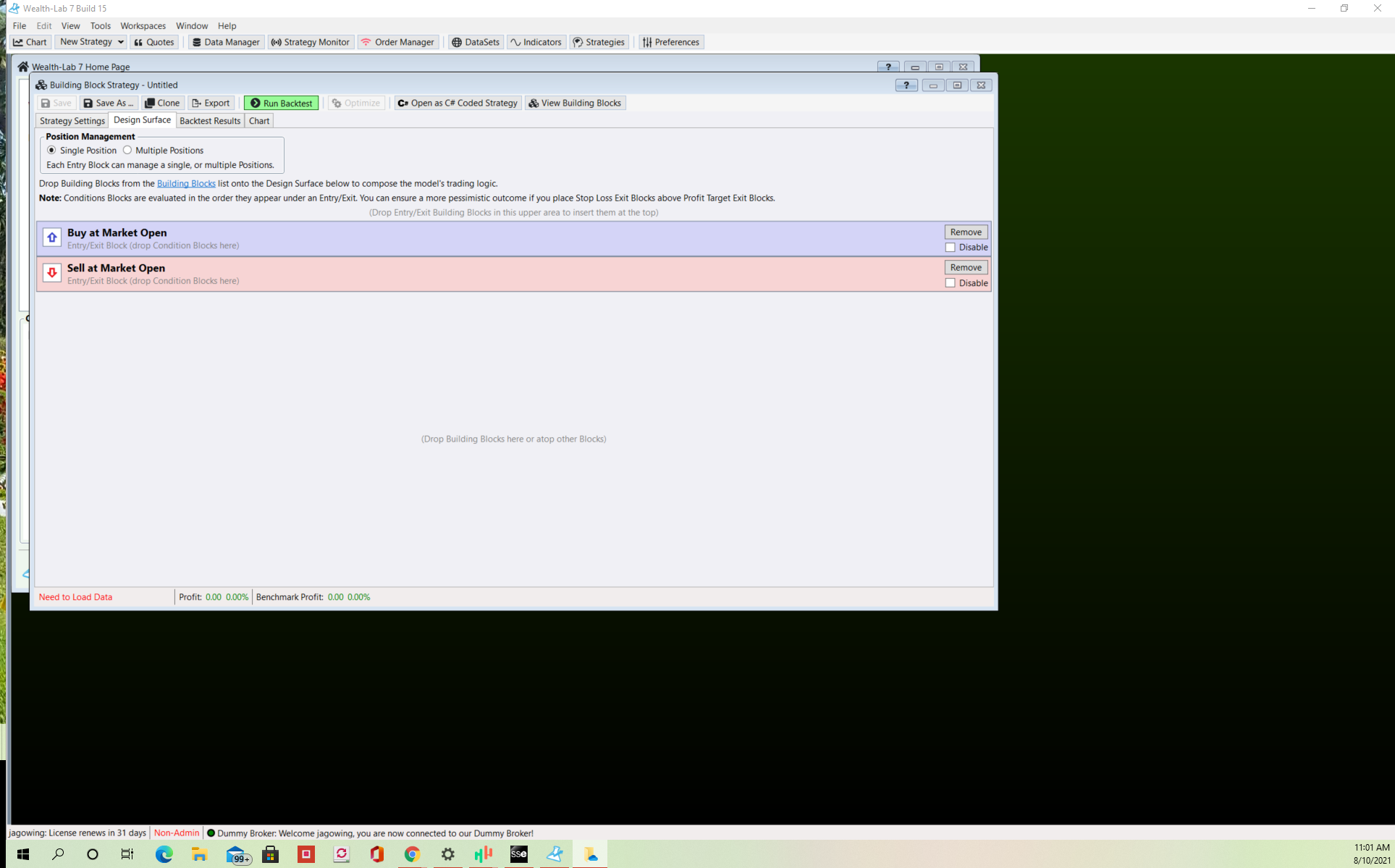This screenshot has height=868, width=1395.
Task: Select the Design Surface tab
Action: 142,120
